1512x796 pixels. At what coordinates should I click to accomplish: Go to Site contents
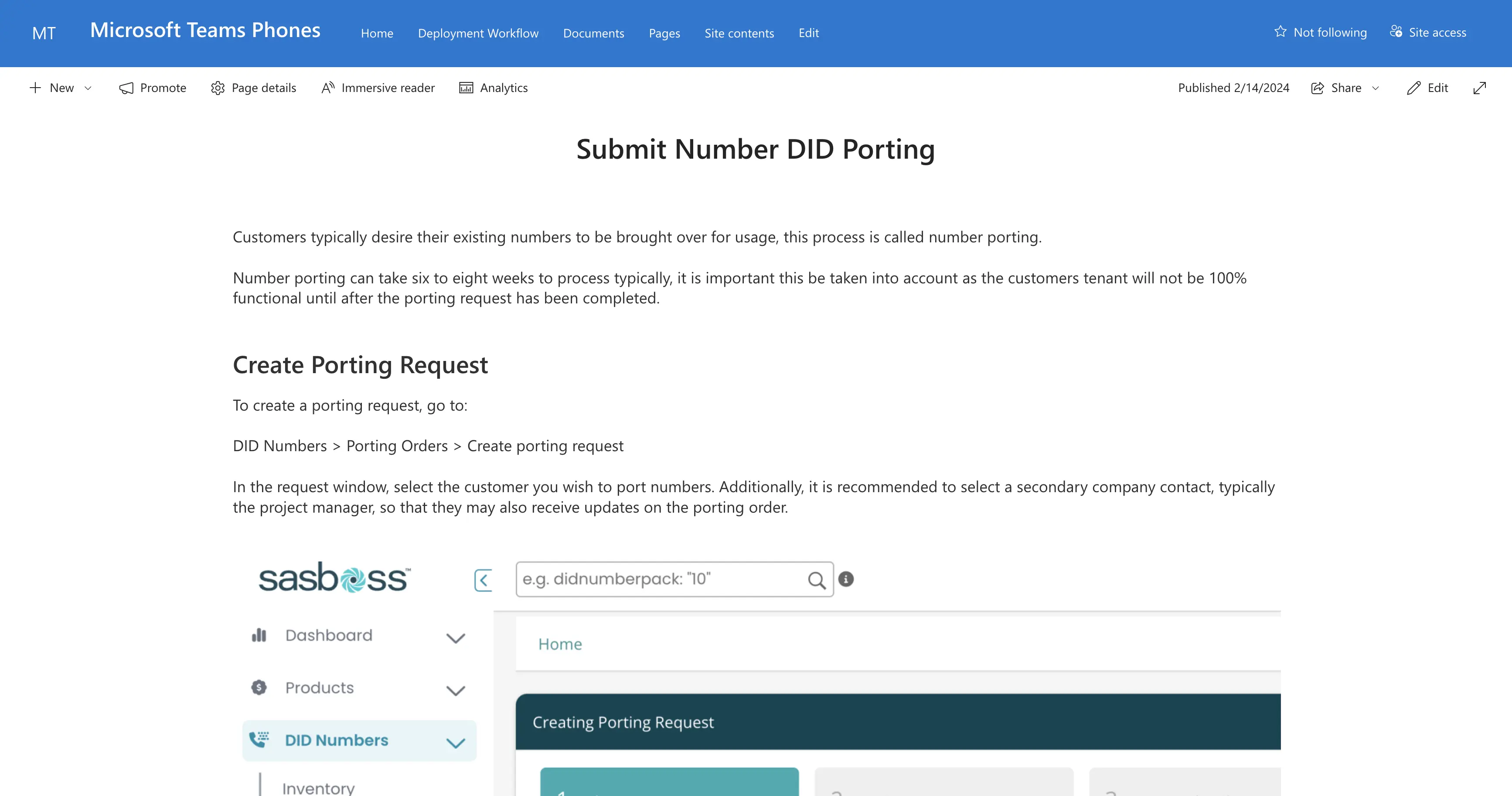739,34
